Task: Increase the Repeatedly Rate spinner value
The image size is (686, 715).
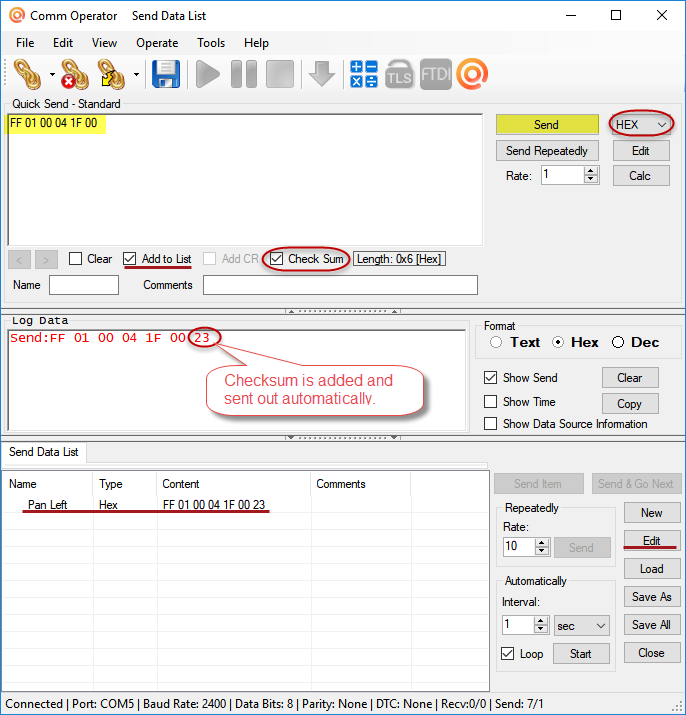Action: coord(542,542)
